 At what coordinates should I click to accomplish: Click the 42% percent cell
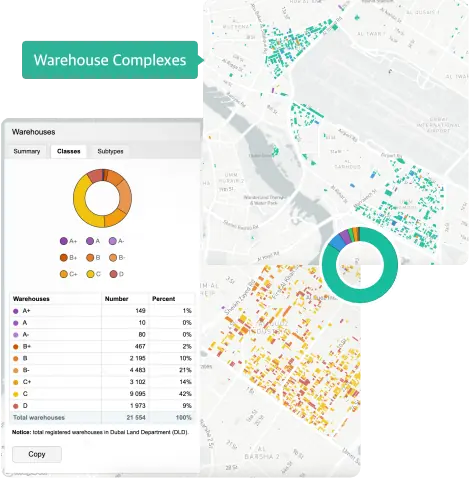[185, 394]
